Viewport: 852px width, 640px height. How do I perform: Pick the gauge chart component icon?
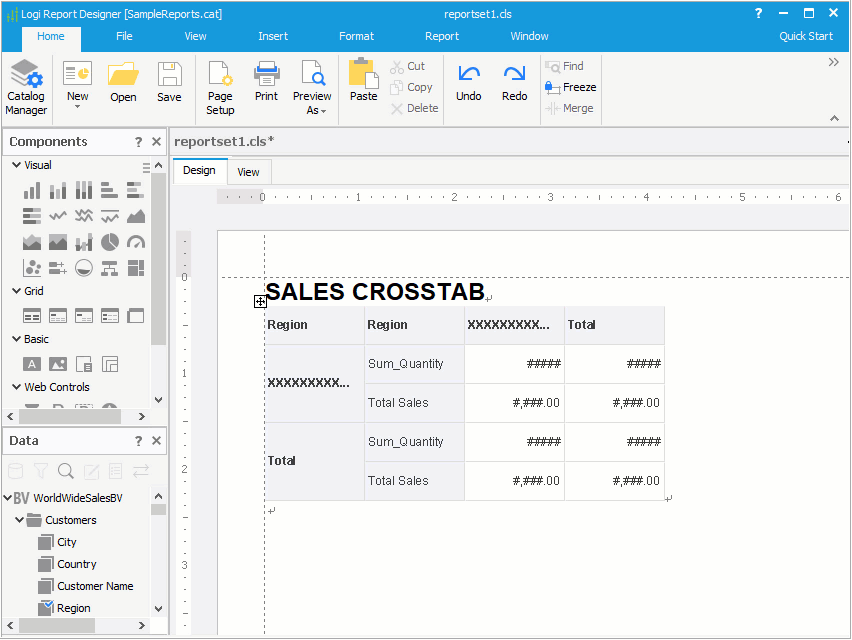[x=136, y=242]
